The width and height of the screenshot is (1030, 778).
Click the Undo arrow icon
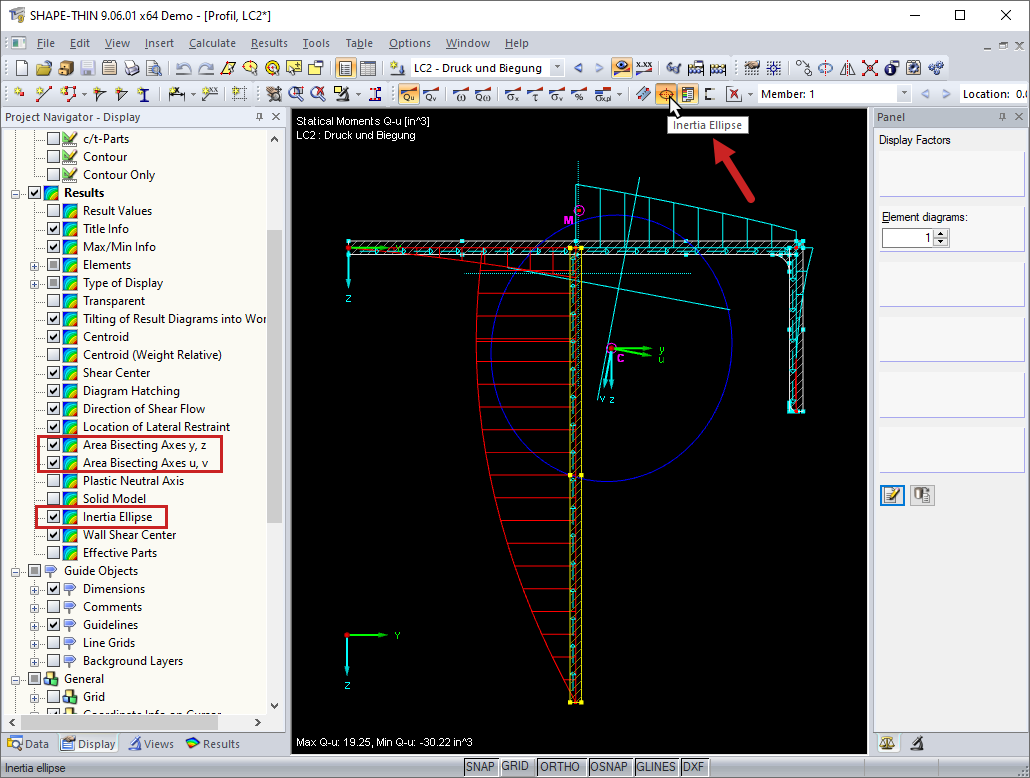[183, 69]
